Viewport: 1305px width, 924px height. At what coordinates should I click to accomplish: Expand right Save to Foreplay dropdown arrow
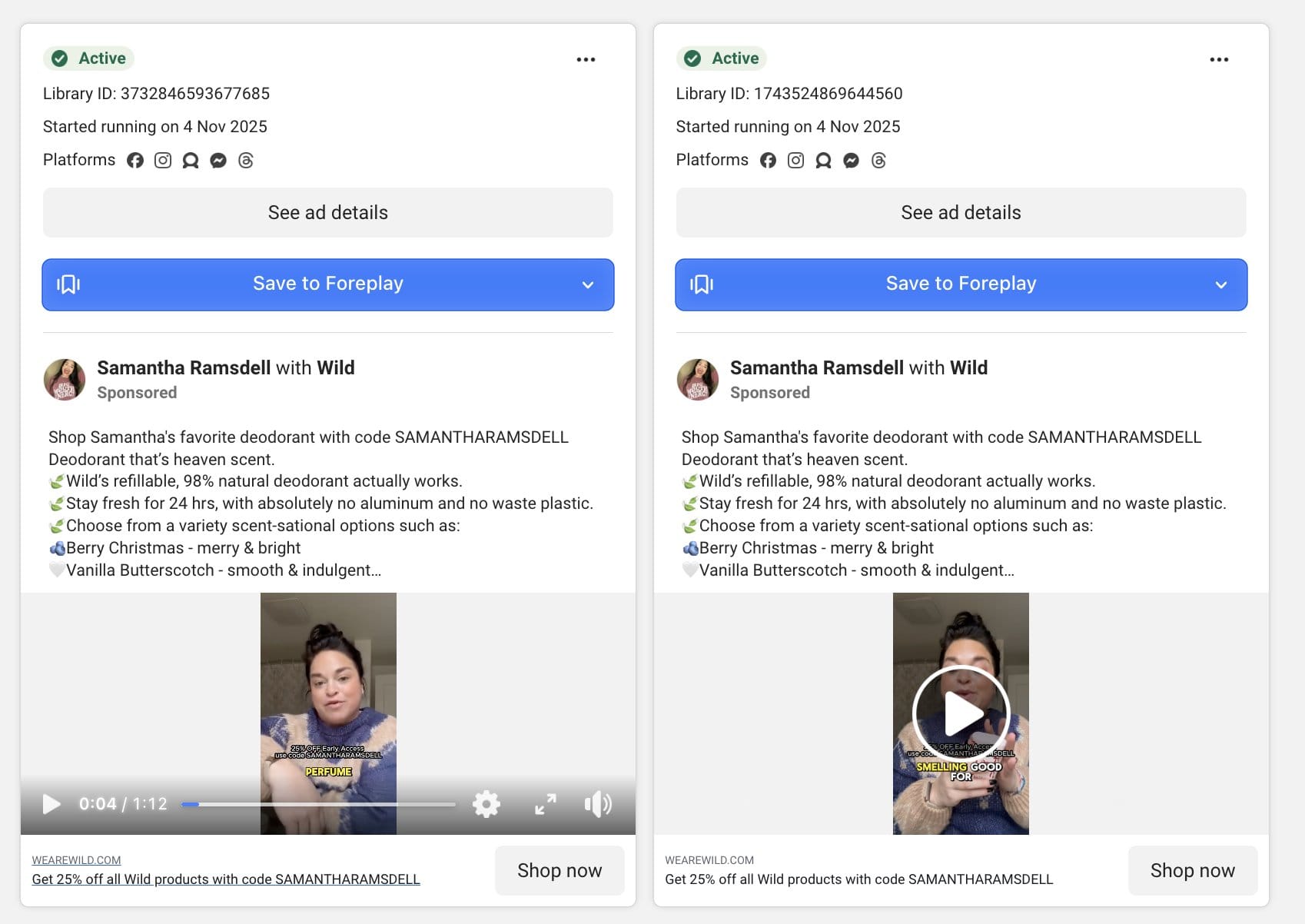tap(1220, 285)
